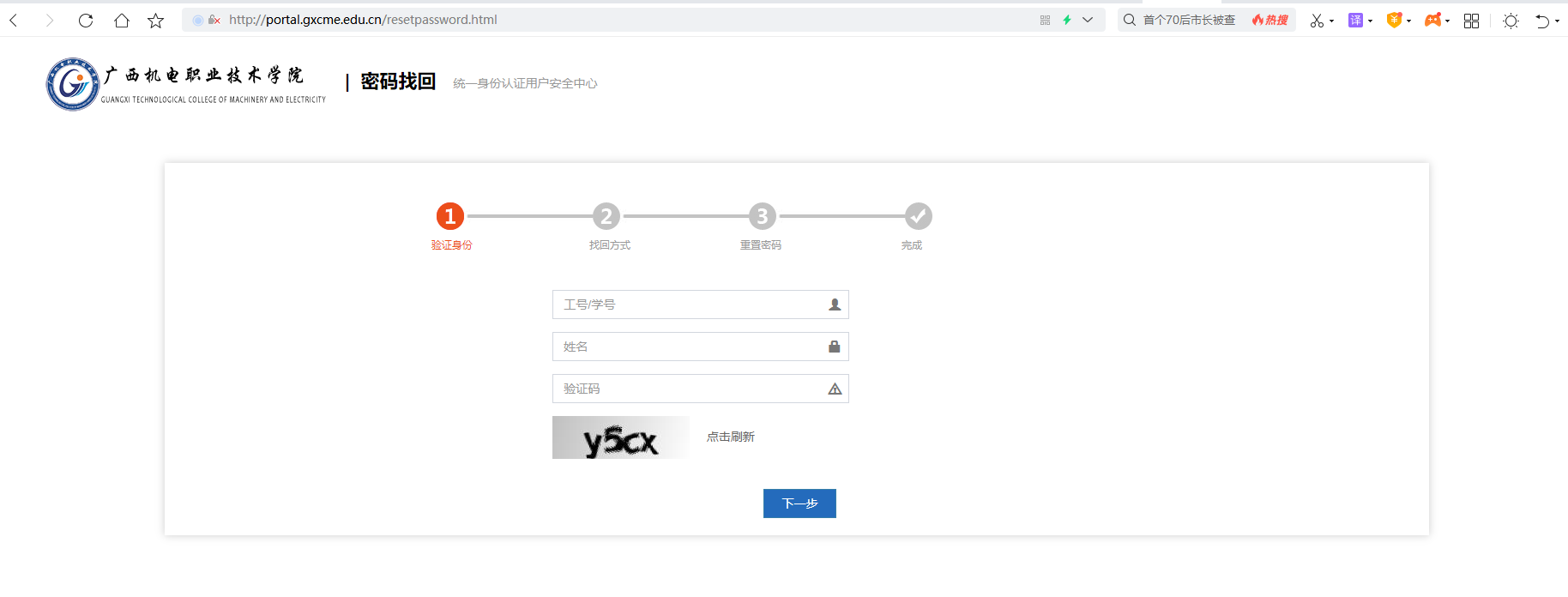Image resolution: width=1568 pixels, height=597 pixels.
Task: Toggle the green lightning speed mode
Action: [x=1067, y=20]
